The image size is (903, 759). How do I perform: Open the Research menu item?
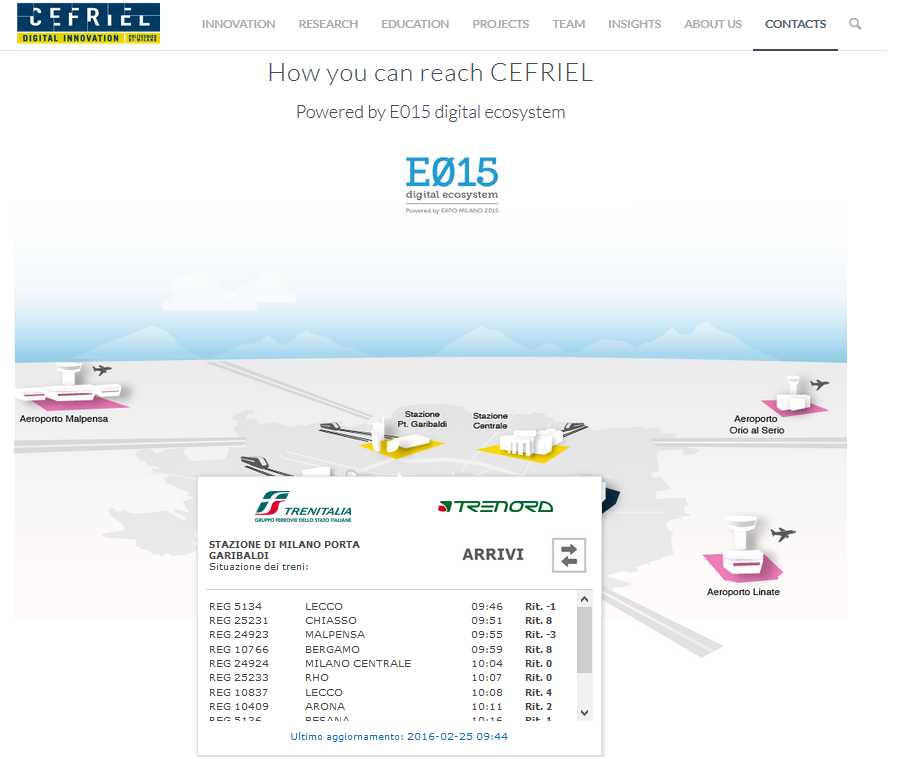coord(328,24)
